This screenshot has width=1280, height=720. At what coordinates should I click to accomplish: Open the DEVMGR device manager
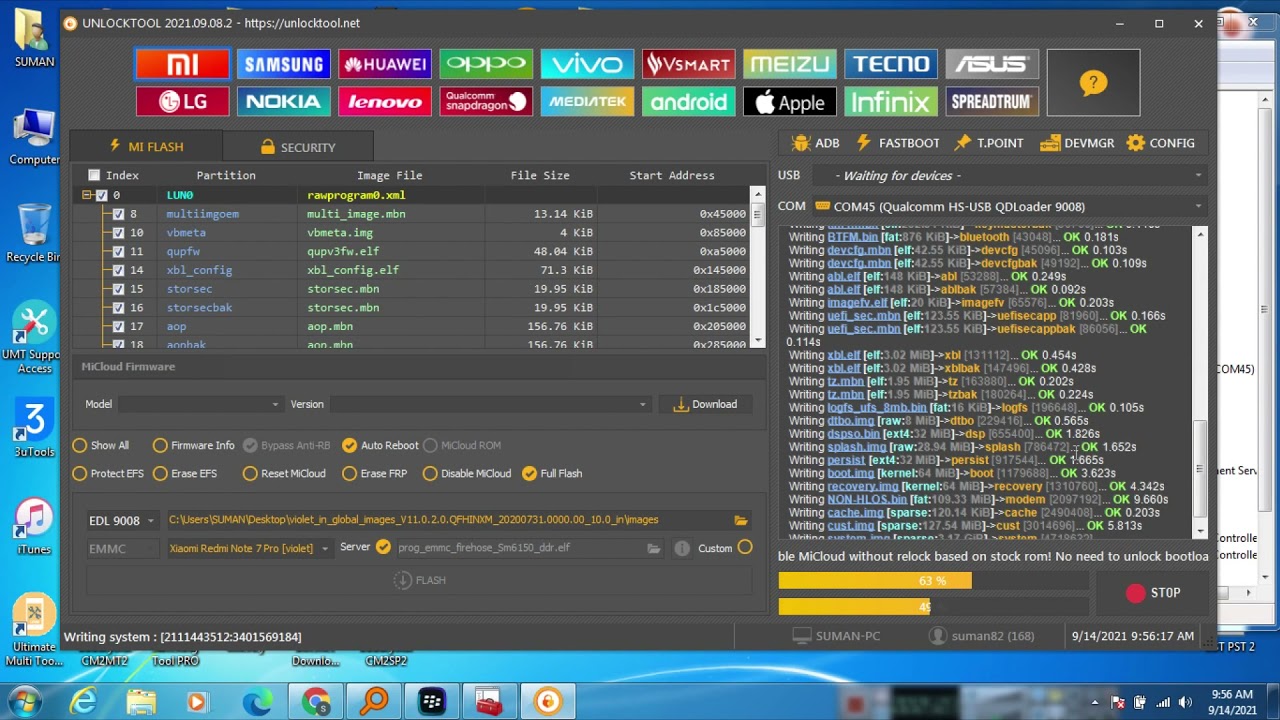[1077, 143]
